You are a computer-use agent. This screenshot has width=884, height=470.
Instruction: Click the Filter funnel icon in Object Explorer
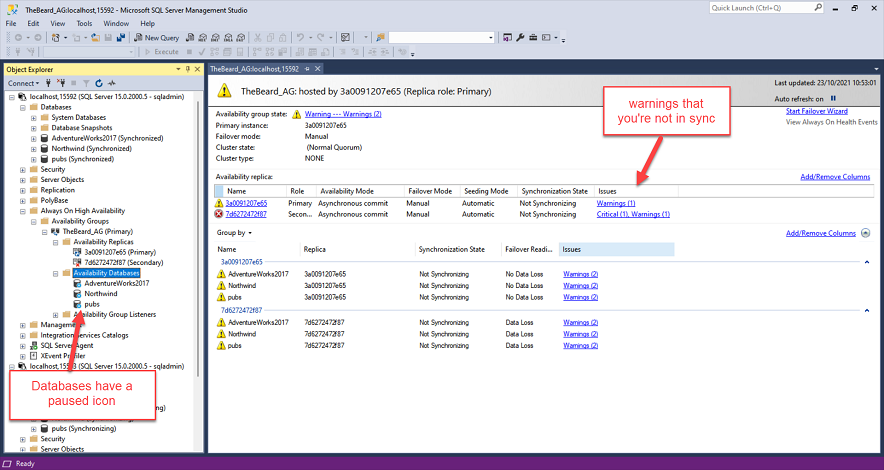click(x=86, y=83)
